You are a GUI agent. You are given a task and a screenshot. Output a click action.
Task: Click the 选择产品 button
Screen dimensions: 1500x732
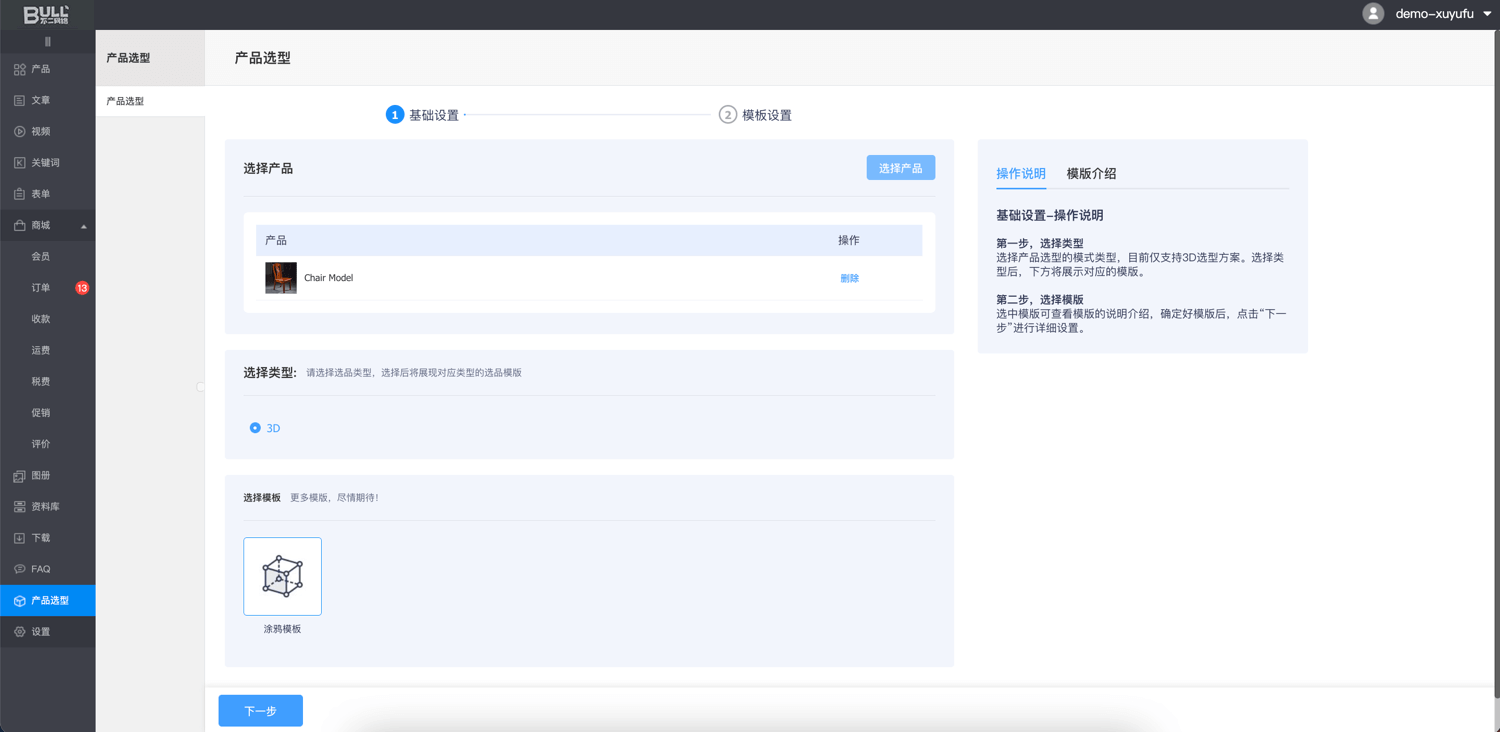[x=900, y=168]
